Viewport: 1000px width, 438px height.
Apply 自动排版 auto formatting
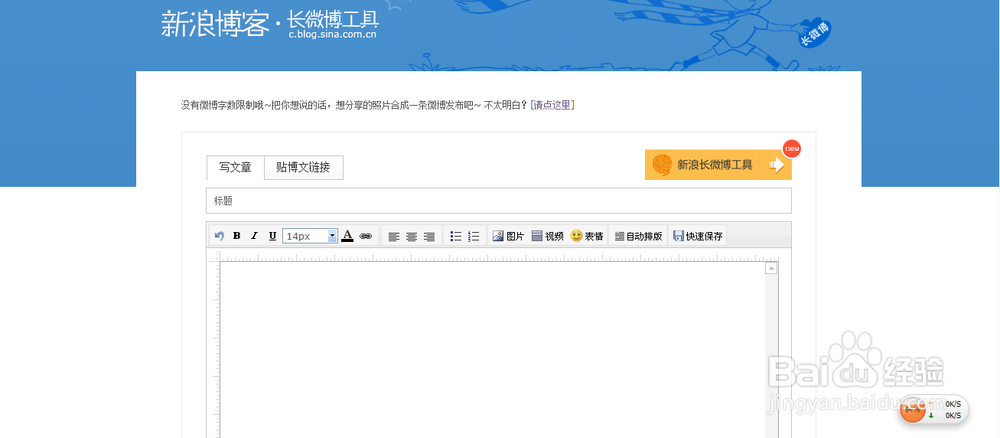pos(638,236)
